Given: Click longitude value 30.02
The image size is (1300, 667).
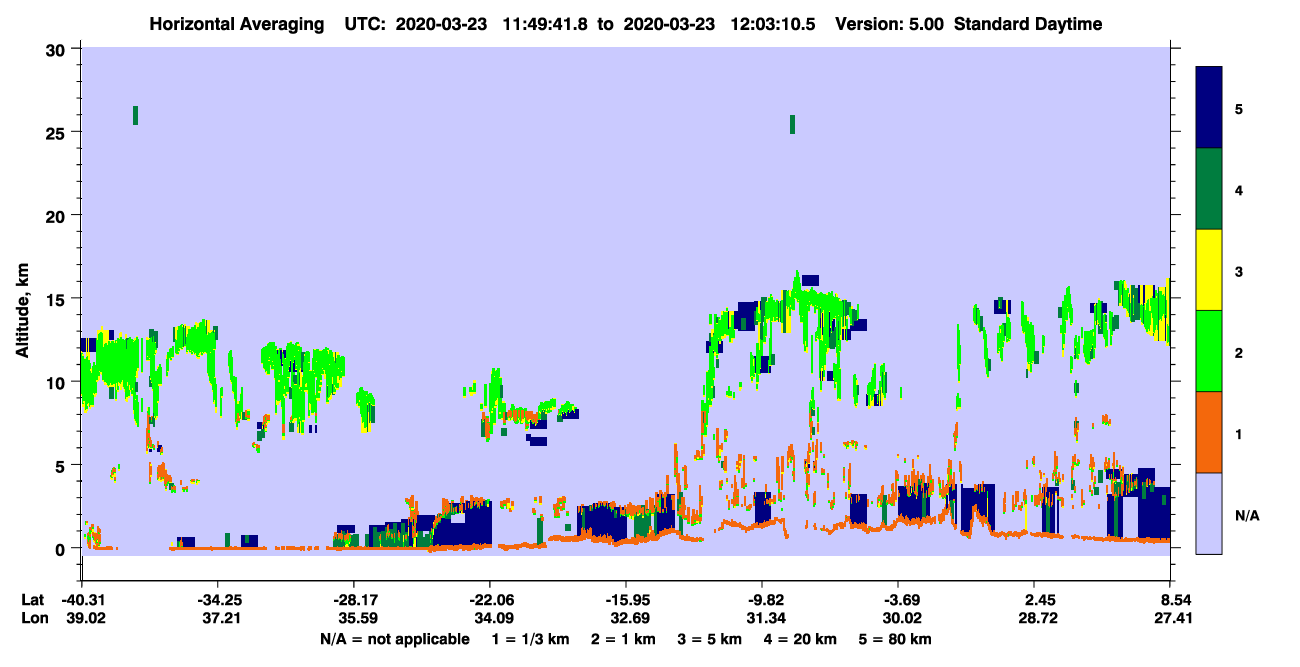Looking at the screenshot, I should point(902,619).
